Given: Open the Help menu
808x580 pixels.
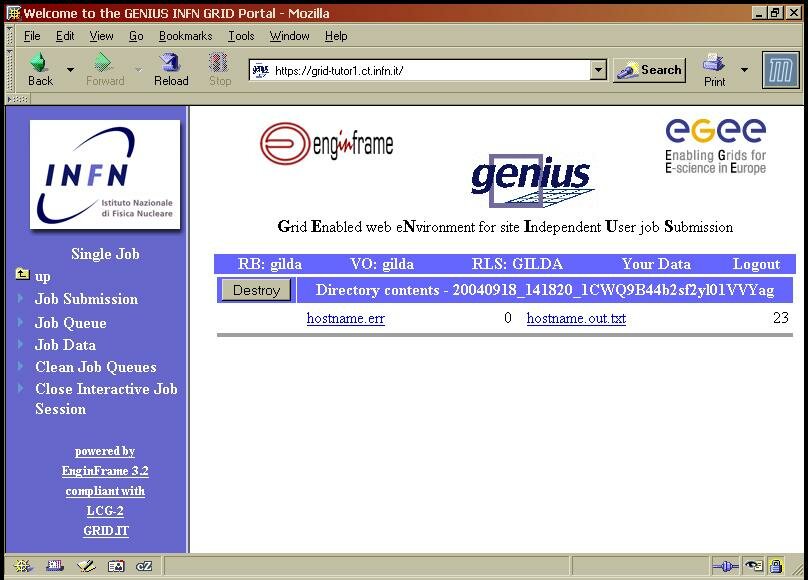Looking at the screenshot, I should [336, 36].
